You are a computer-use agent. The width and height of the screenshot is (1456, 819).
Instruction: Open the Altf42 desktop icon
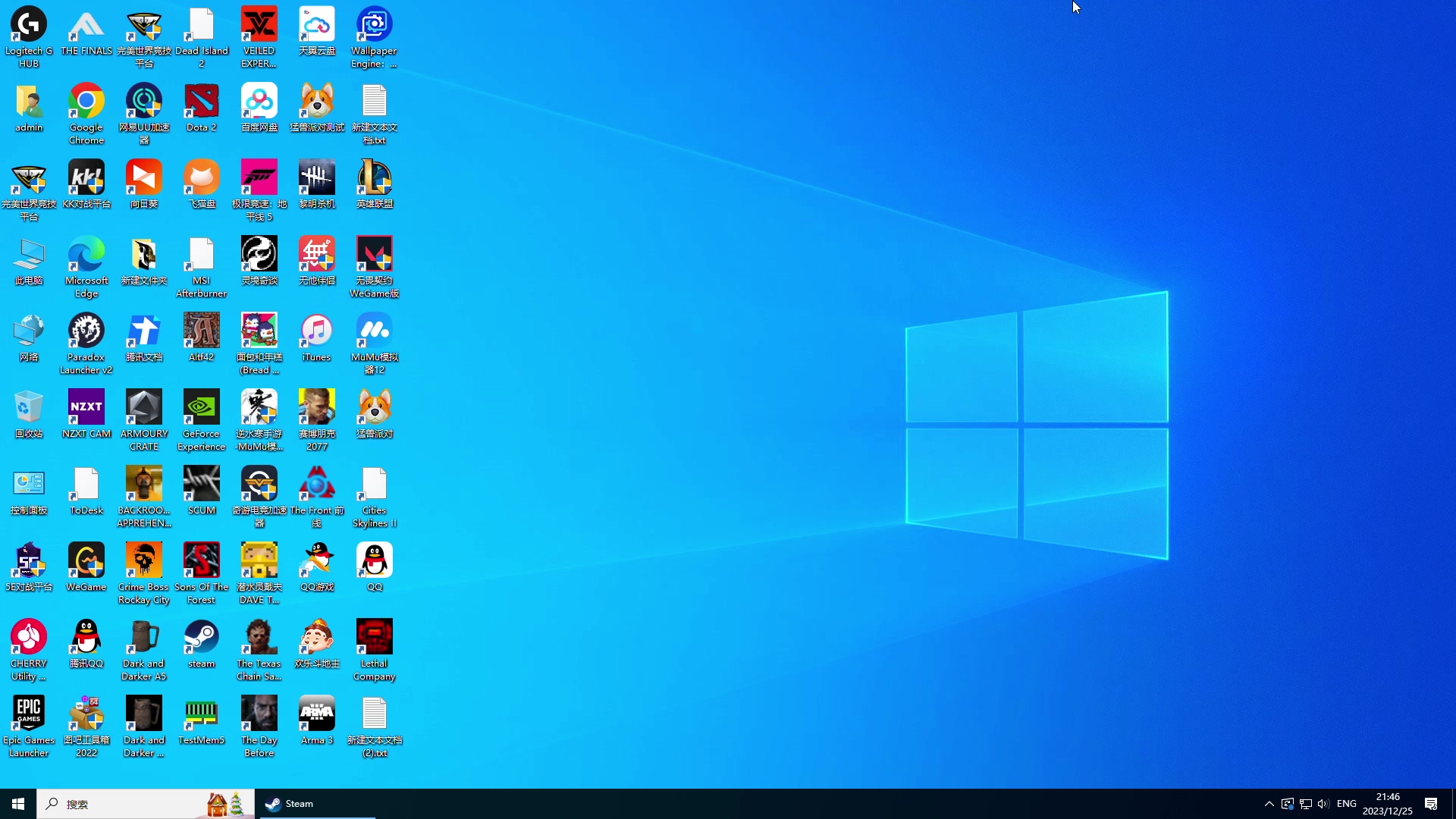pos(202,337)
